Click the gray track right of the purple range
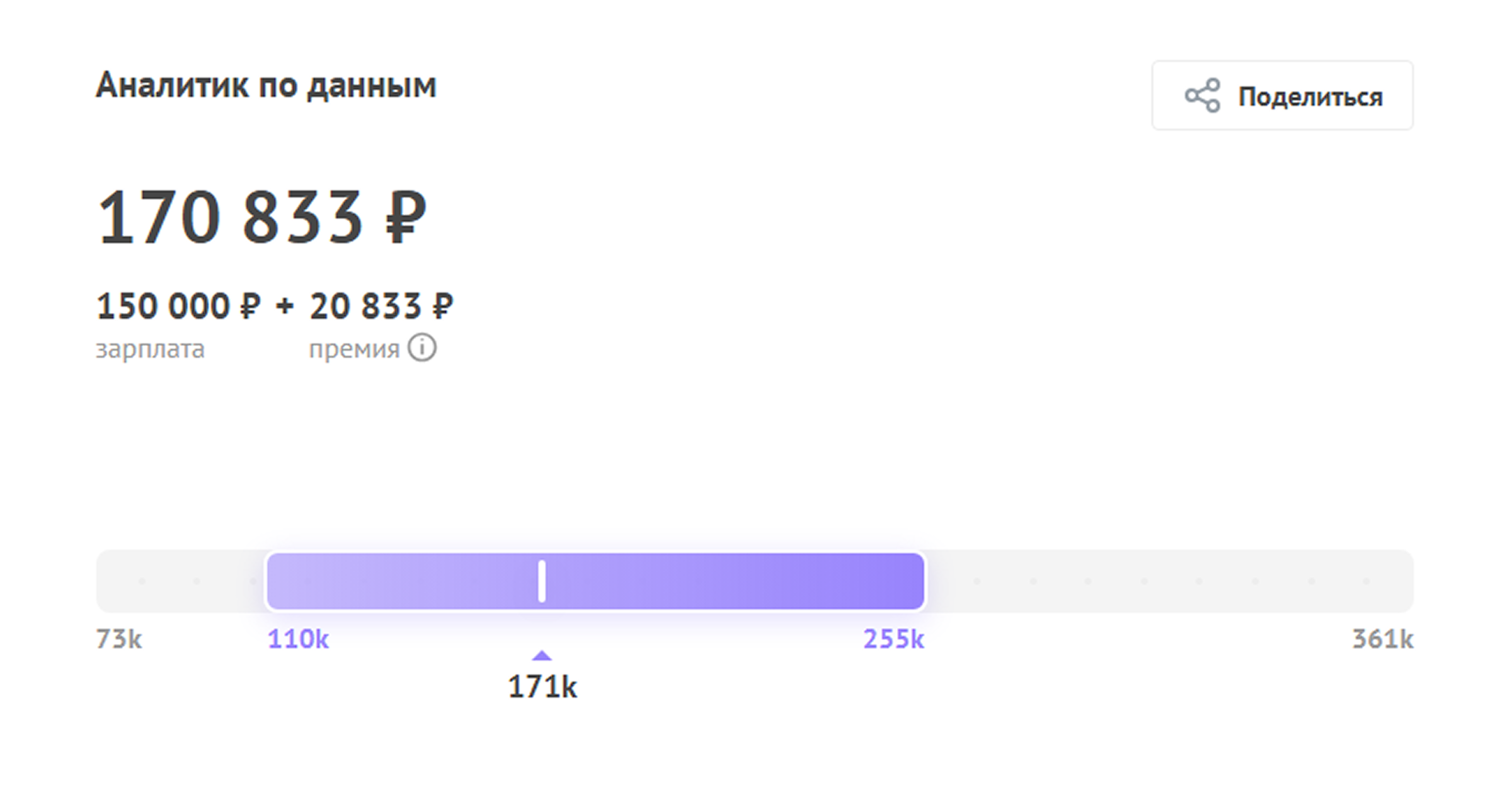This screenshot has height=791, width=1512. pyautogui.click(x=1165, y=581)
